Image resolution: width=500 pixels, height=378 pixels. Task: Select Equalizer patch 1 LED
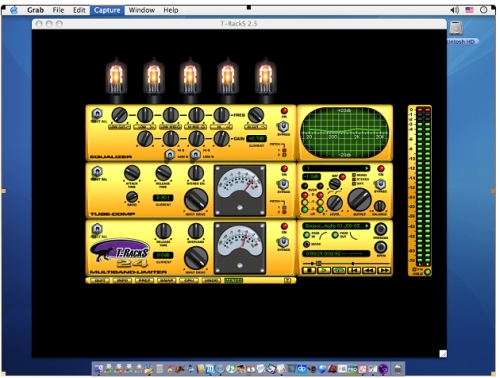click(284, 150)
